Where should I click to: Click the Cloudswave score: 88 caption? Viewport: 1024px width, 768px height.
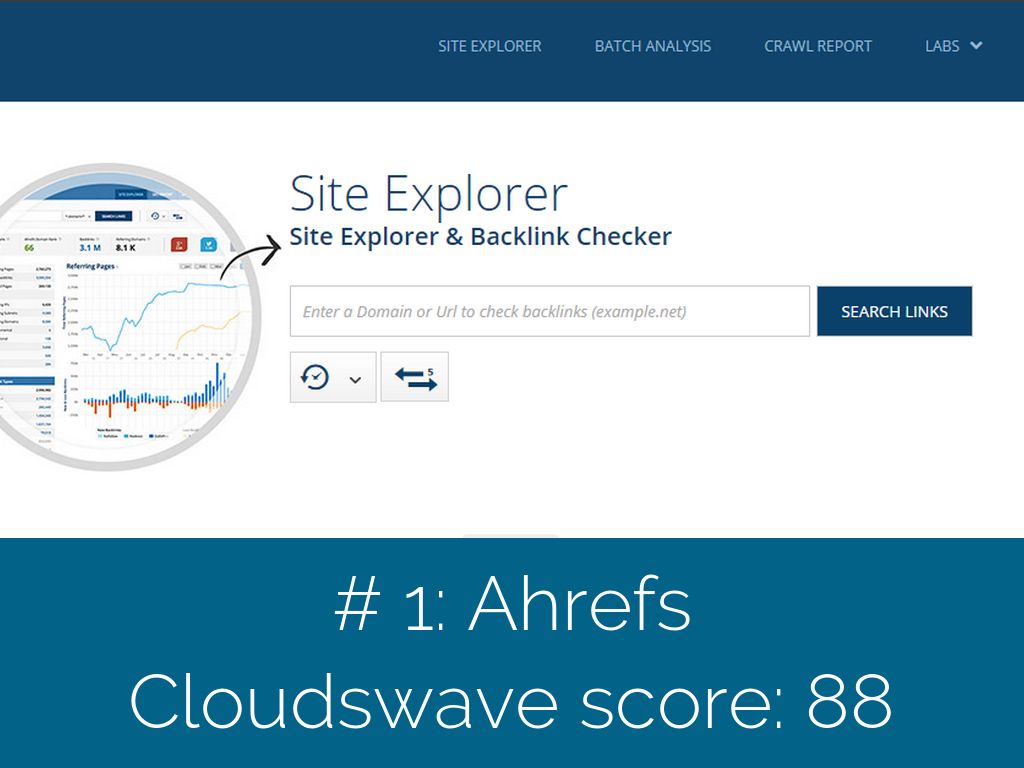[x=511, y=700]
